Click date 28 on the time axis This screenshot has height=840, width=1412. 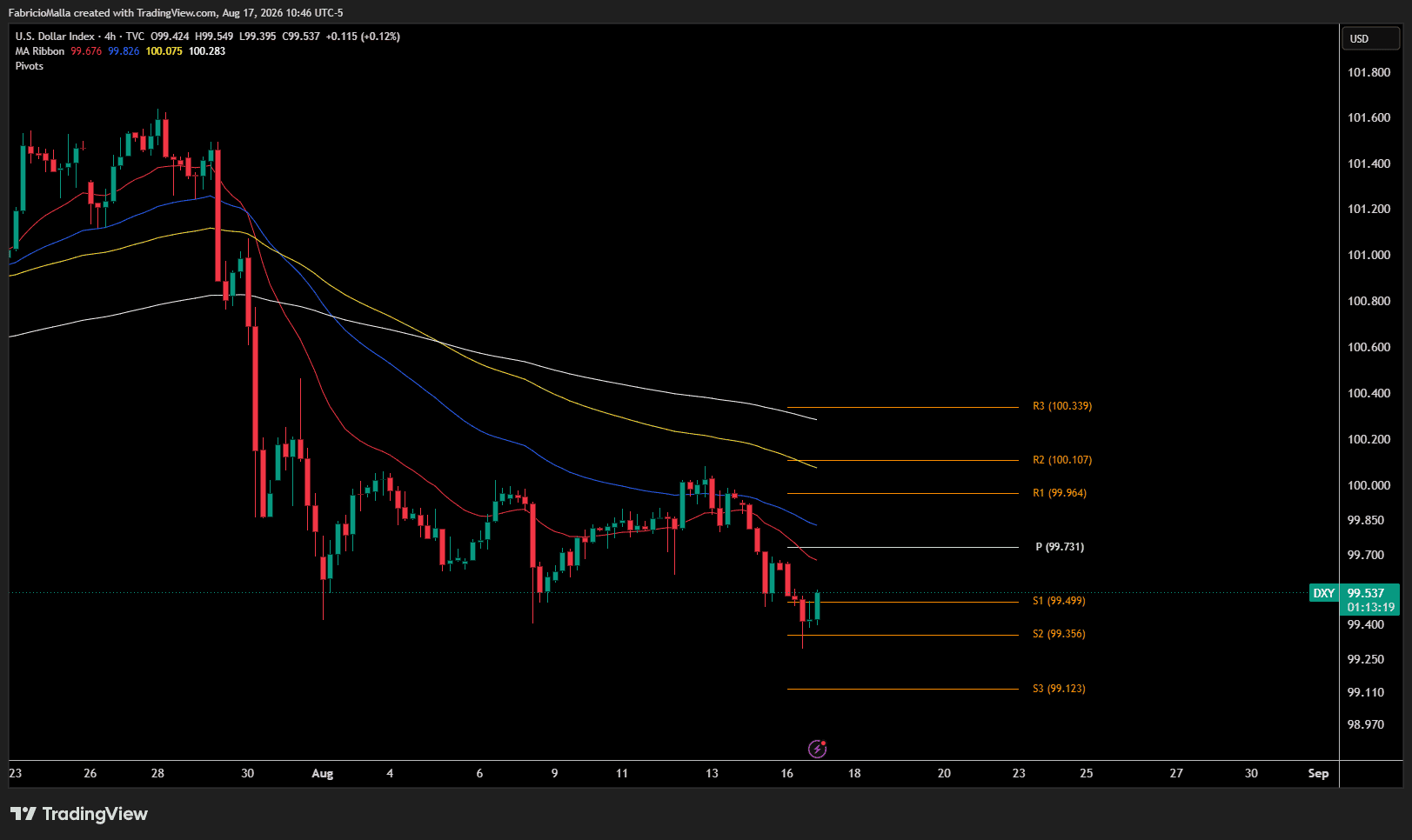(x=157, y=773)
